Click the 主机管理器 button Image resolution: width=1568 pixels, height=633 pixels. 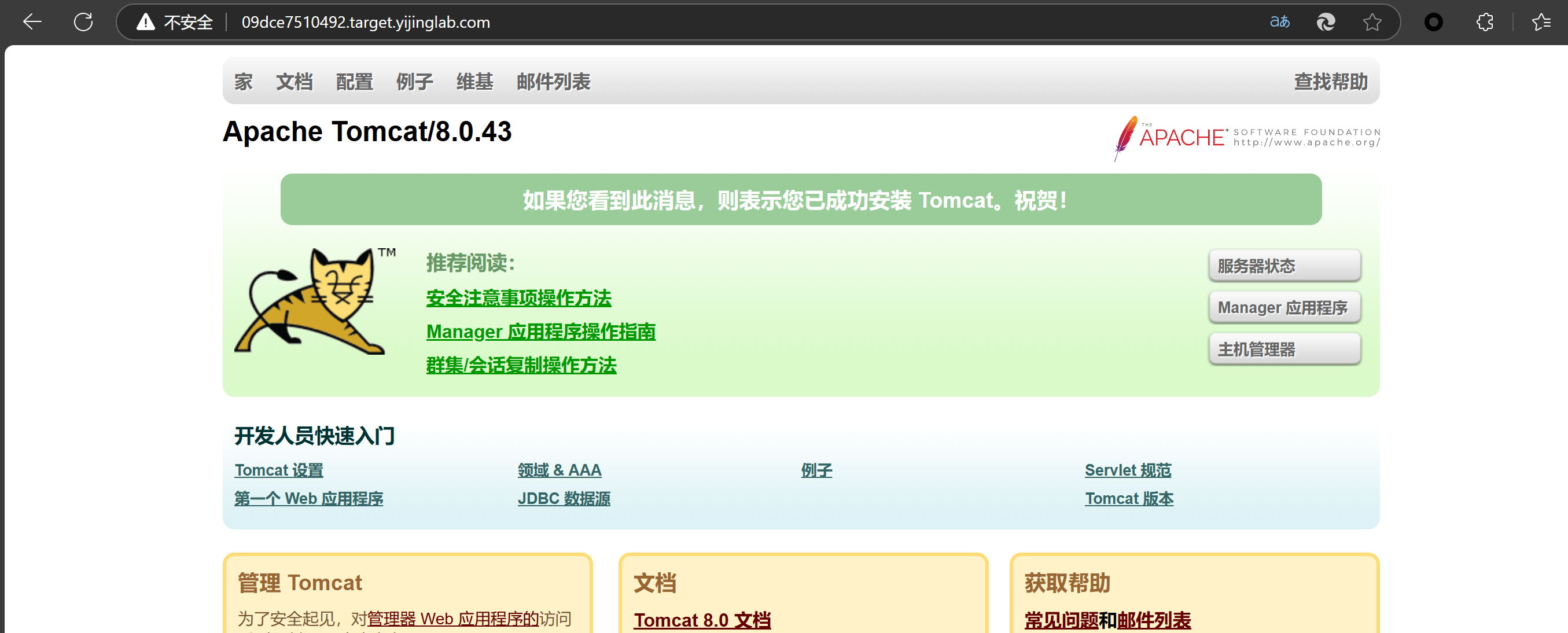(x=1284, y=349)
